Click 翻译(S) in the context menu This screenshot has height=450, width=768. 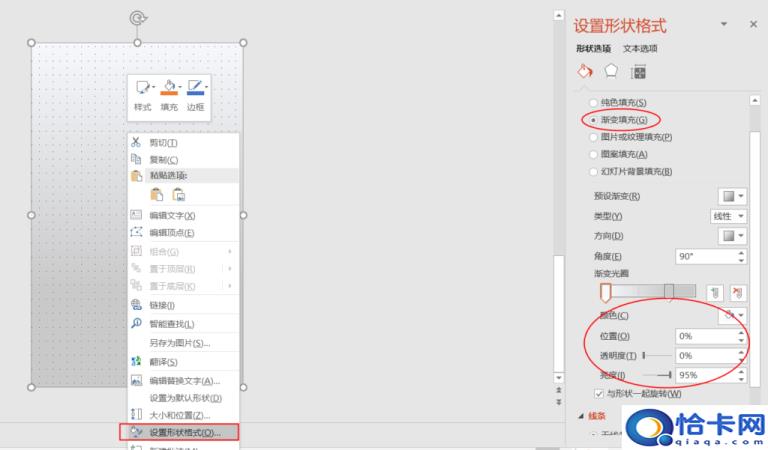click(x=163, y=362)
